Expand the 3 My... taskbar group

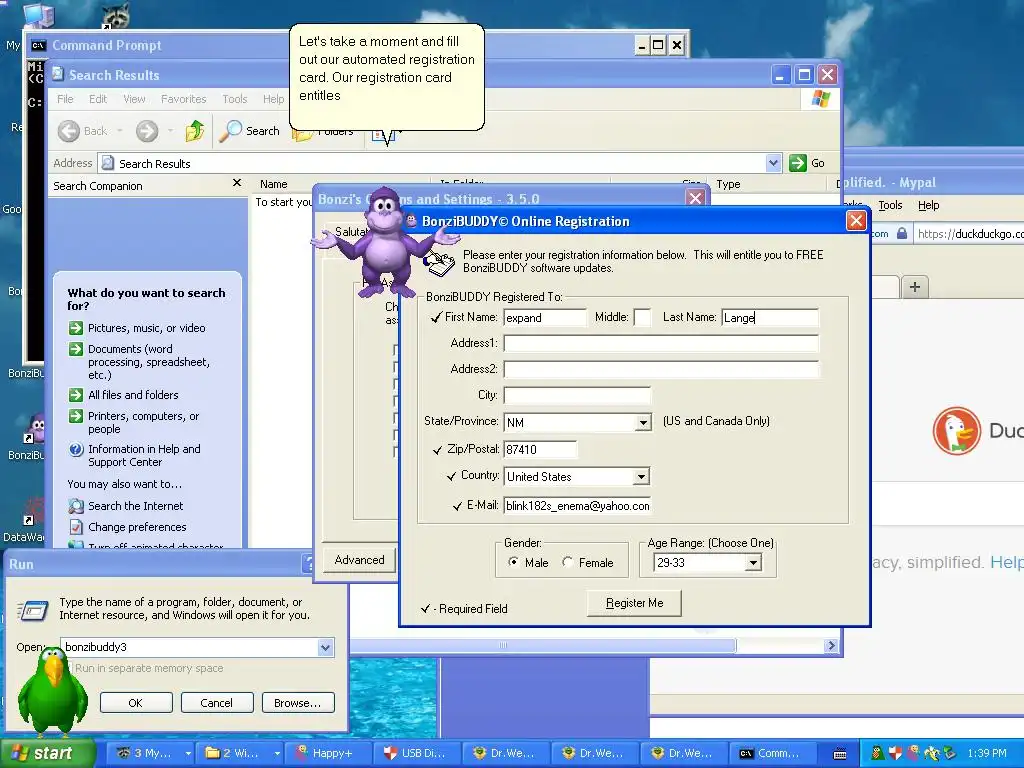pos(188,753)
